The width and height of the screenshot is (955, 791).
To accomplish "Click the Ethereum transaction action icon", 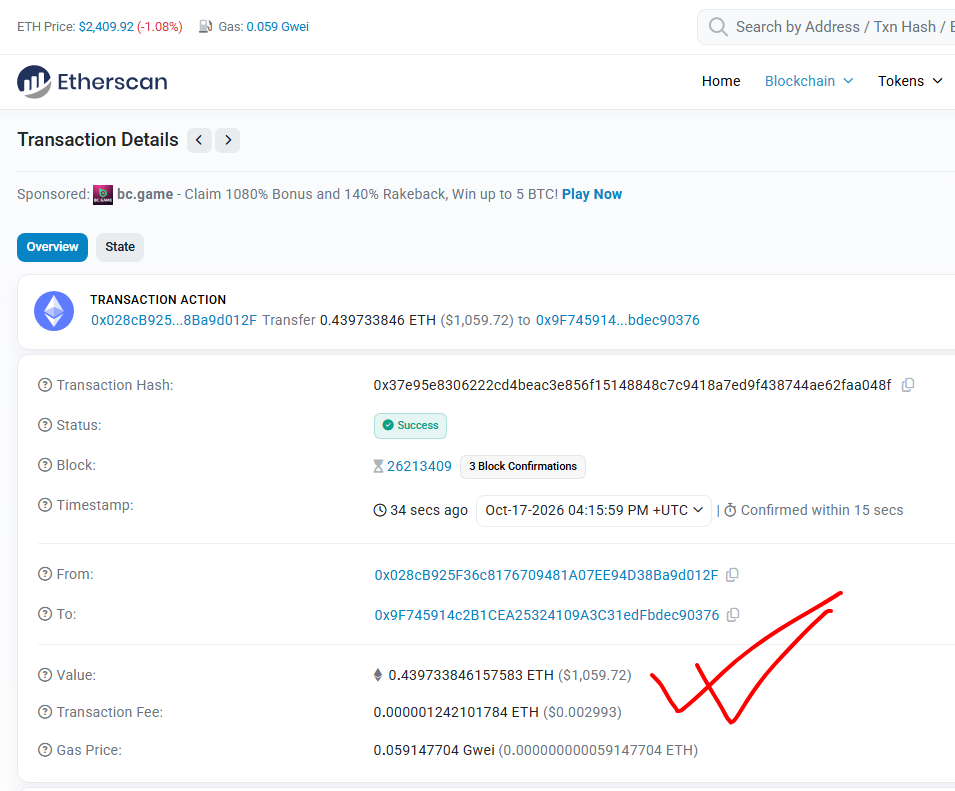I will (54, 311).
